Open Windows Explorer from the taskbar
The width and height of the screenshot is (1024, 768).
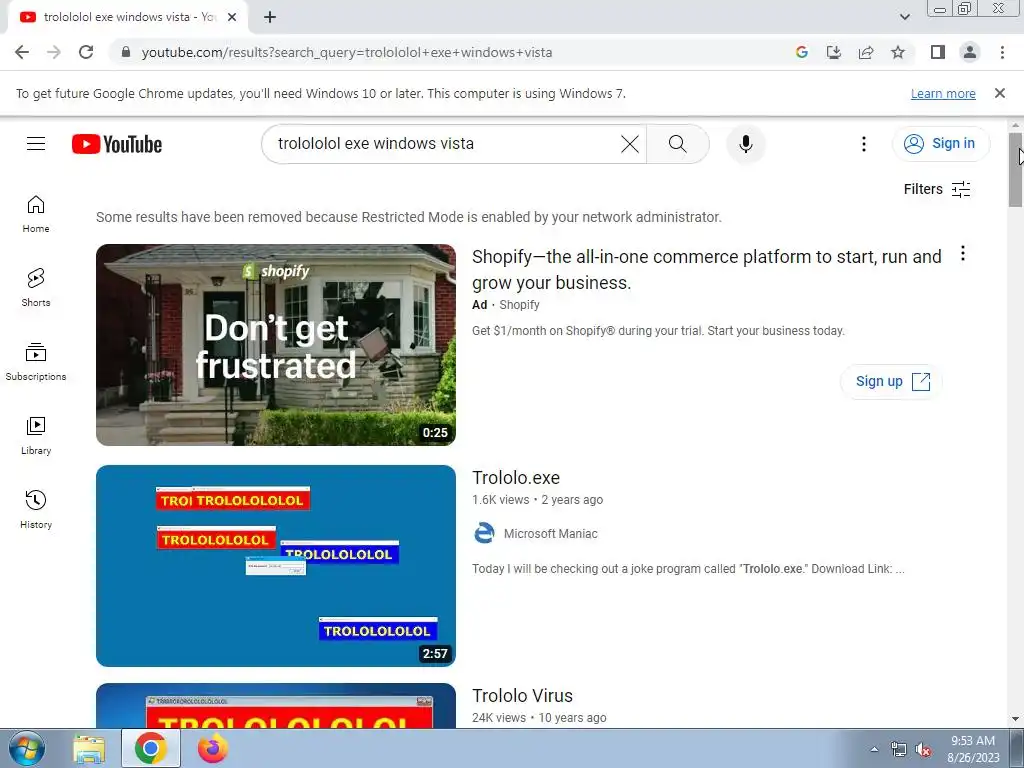(x=89, y=749)
